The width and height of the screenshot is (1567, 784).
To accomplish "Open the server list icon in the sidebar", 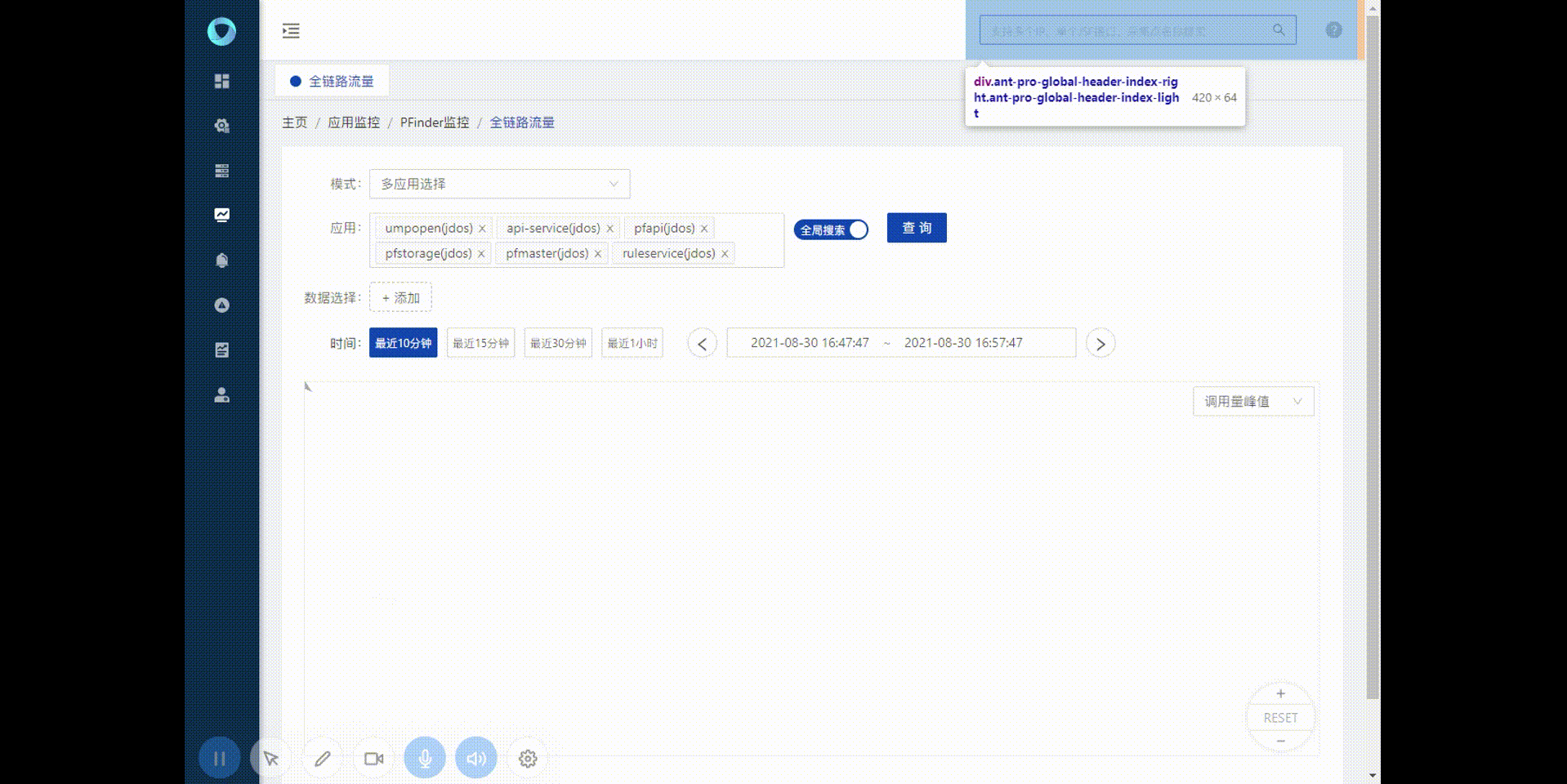I will click(221, 171).
